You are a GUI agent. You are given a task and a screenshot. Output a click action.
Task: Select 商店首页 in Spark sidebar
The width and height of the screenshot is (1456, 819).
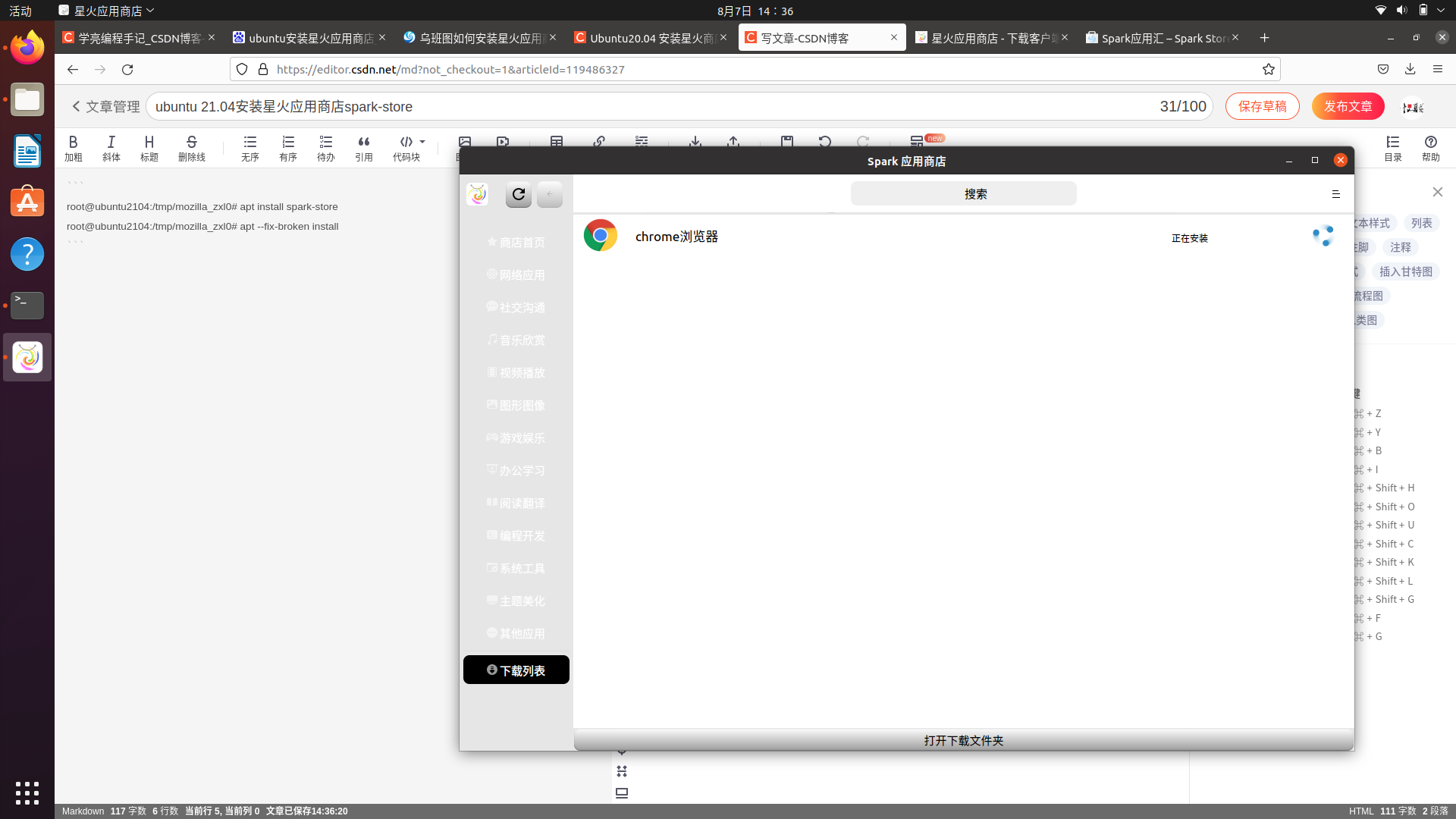[516, 243]
